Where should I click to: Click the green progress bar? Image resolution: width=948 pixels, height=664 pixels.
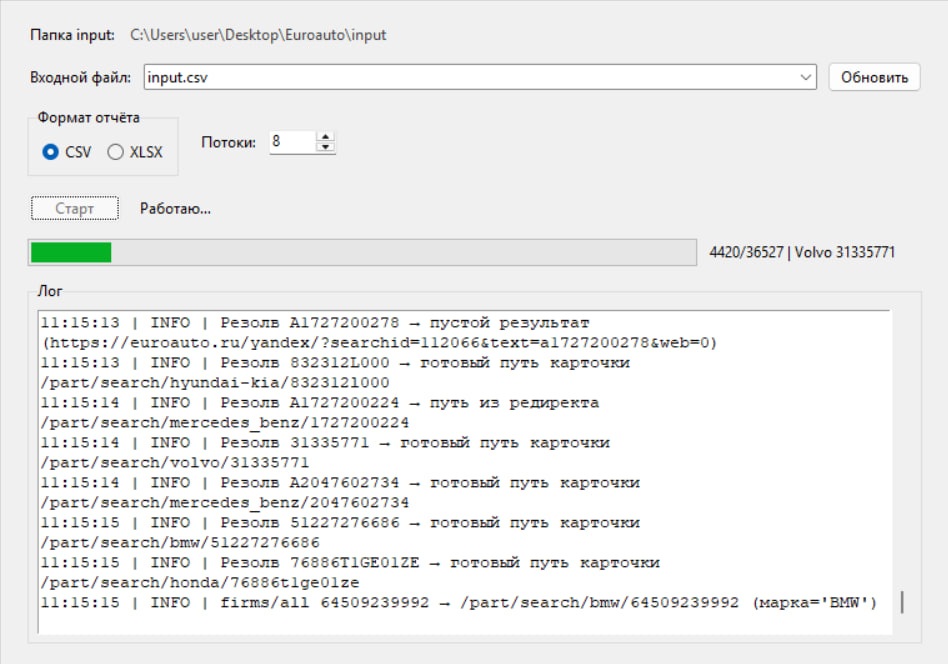coord(362,252)
